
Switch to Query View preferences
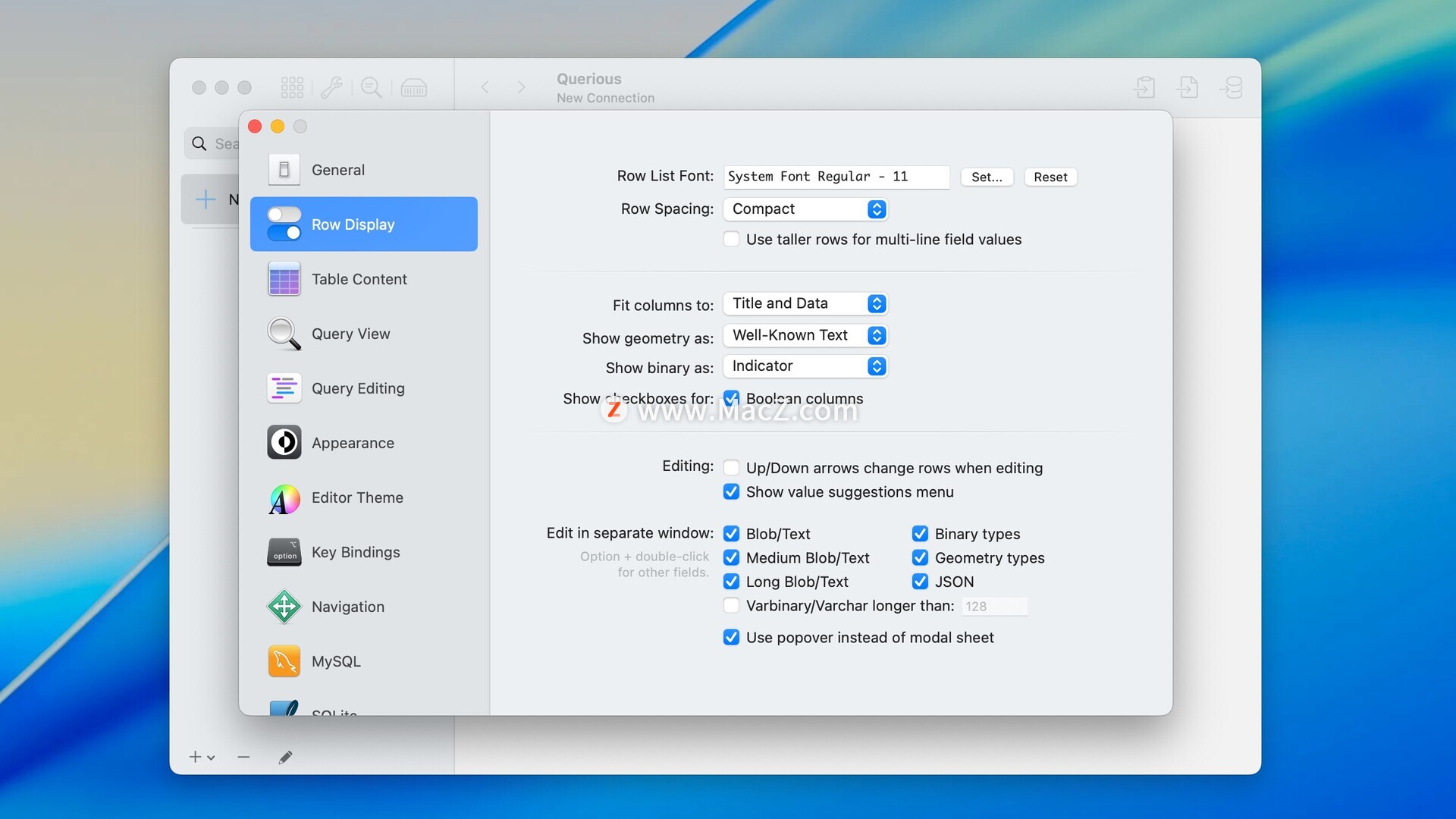click(364, 334)
